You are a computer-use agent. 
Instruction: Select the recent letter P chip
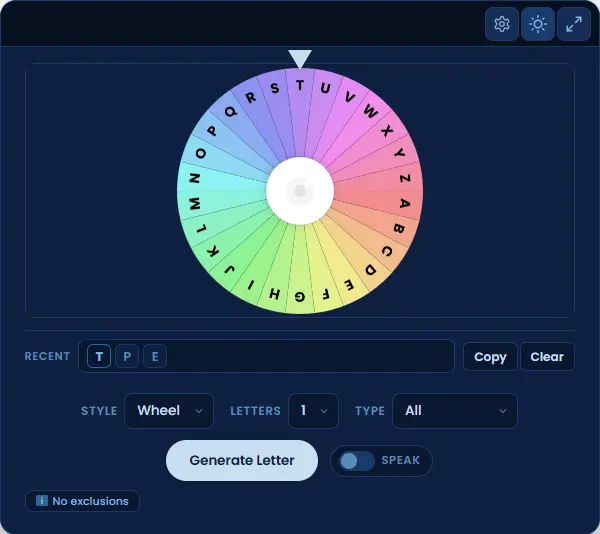point(127,356)
